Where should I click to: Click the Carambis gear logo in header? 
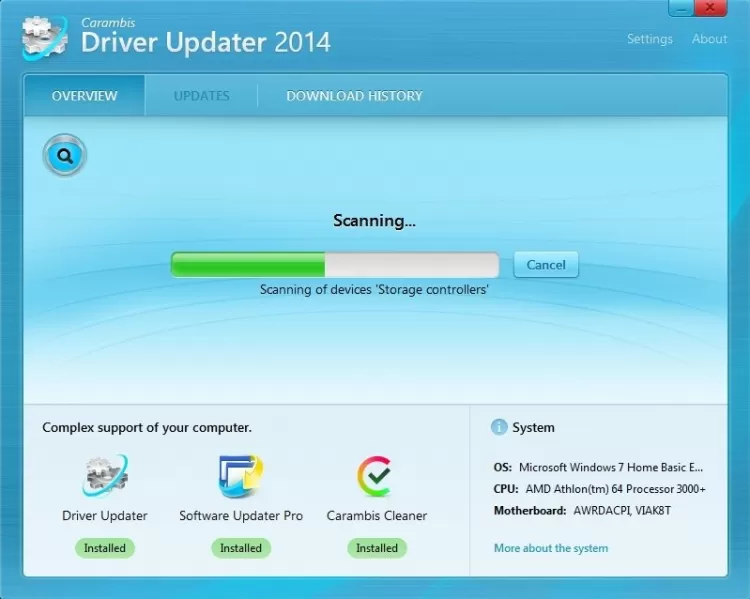(x=45, y=37)
